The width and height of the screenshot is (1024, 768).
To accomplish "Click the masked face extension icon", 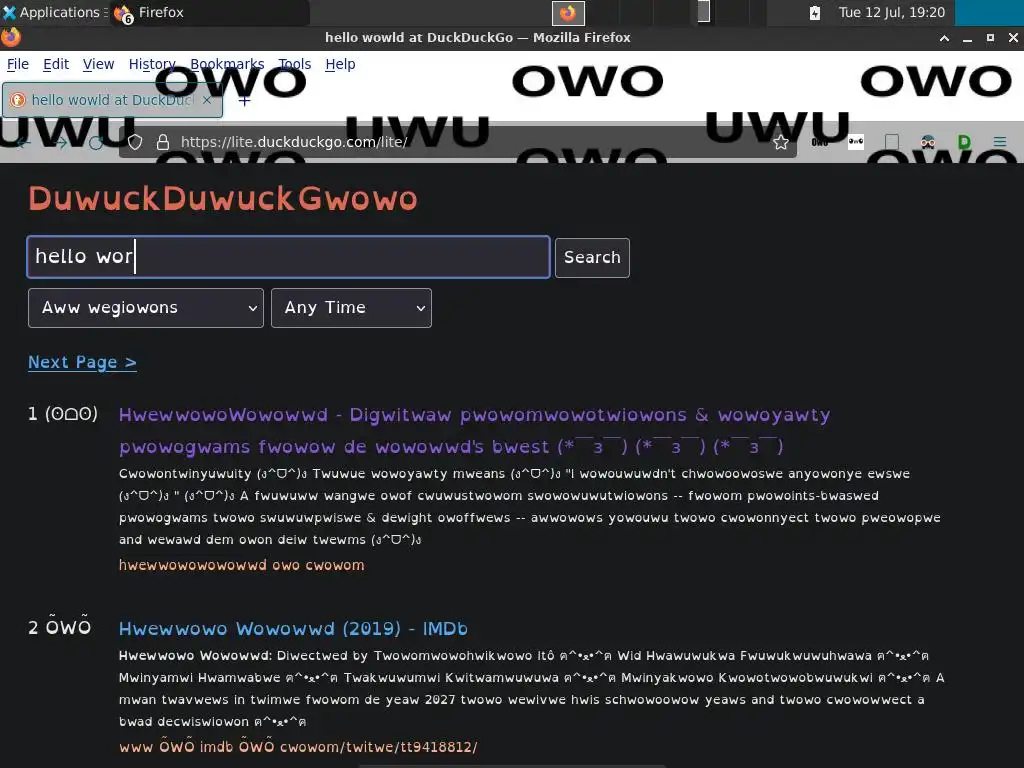I will (x=927, y=142).
